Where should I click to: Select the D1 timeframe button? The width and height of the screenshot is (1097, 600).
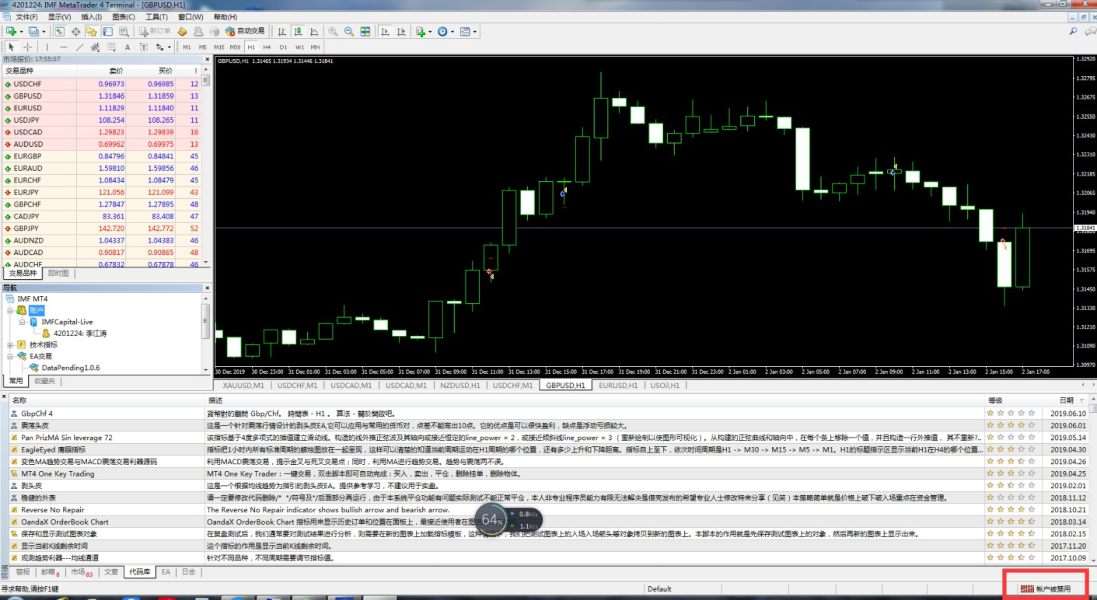pos(283,47)
